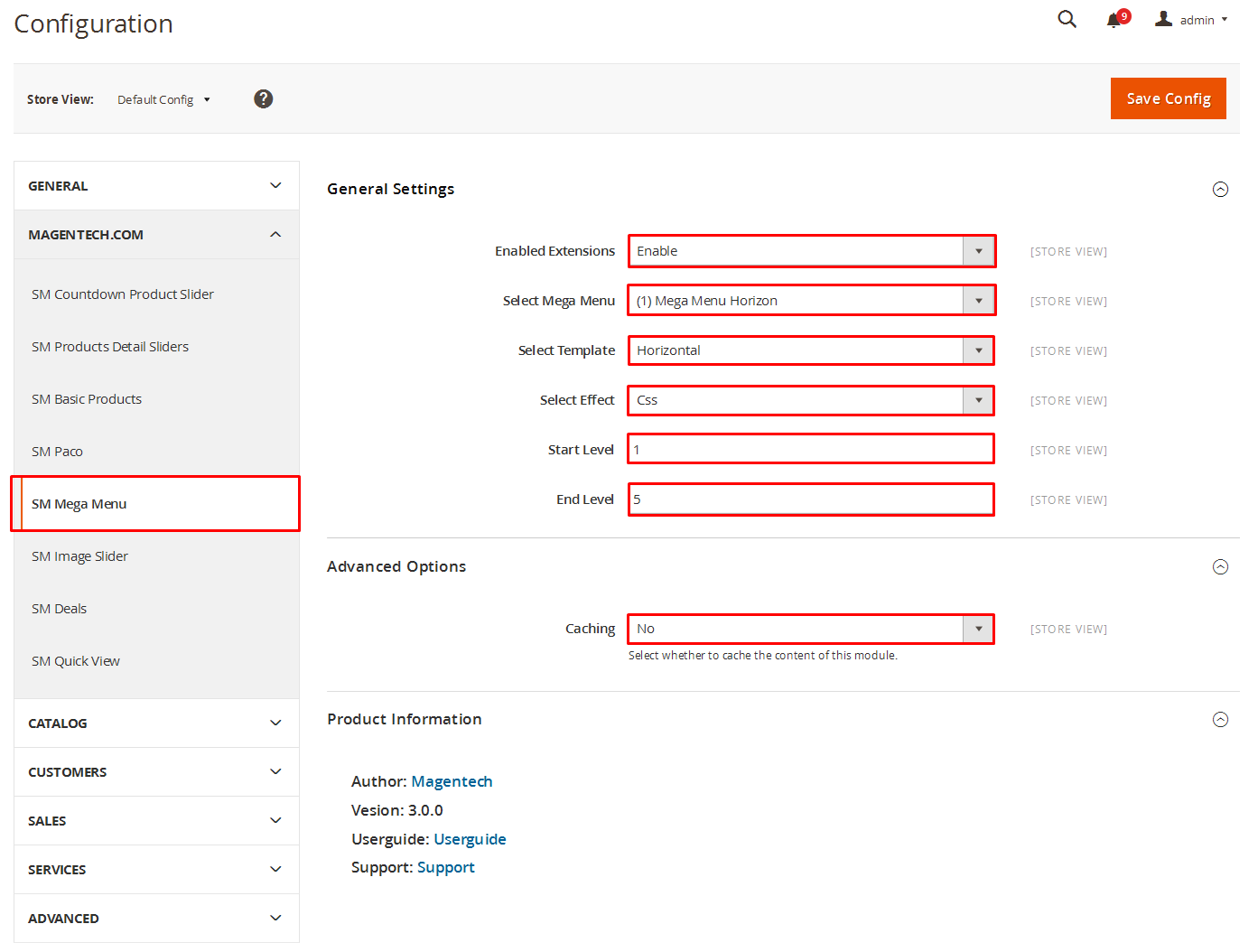Image resolution: width=1258 pixels, height=952 pixels.
Task: Open the Select Mega Menu dropdown
Action: point(812,301)
